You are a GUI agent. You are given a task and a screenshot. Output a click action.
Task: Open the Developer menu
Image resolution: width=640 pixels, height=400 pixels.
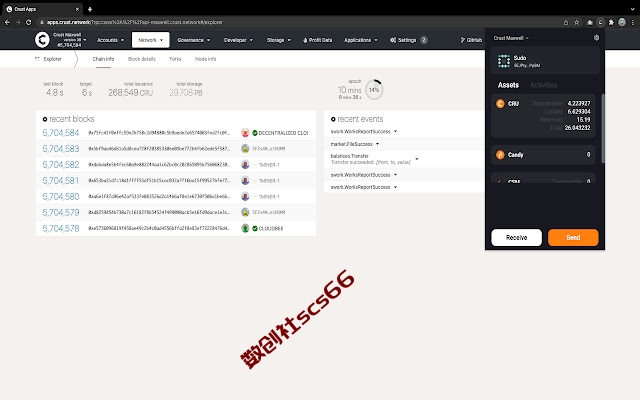[x=238, y=40]
